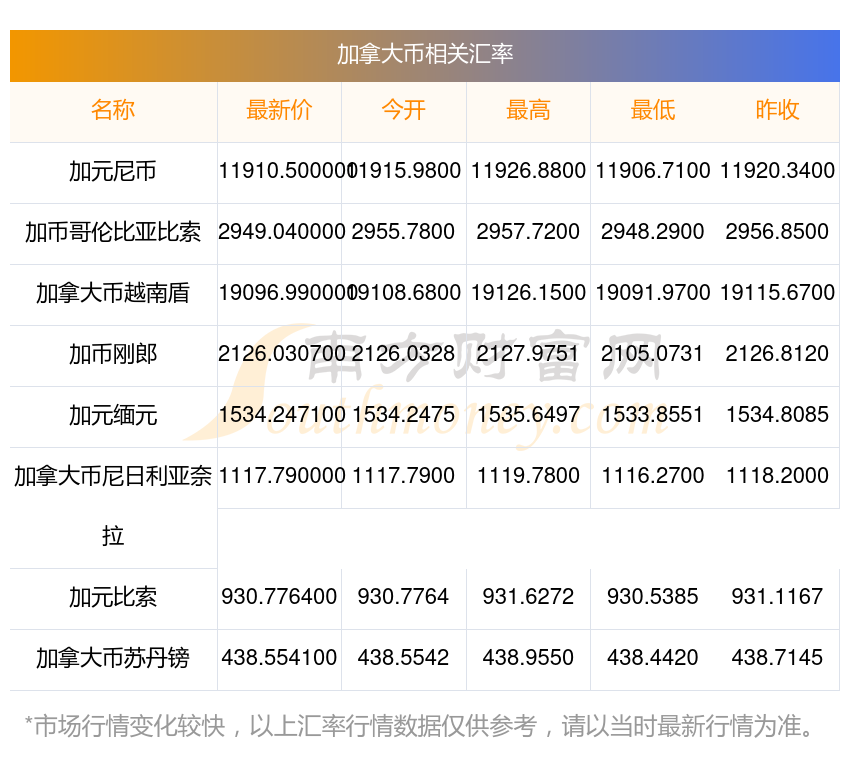850x757 pixels.
Task: Click the row name 加币刚郎
Action: (x=113, y=355)
